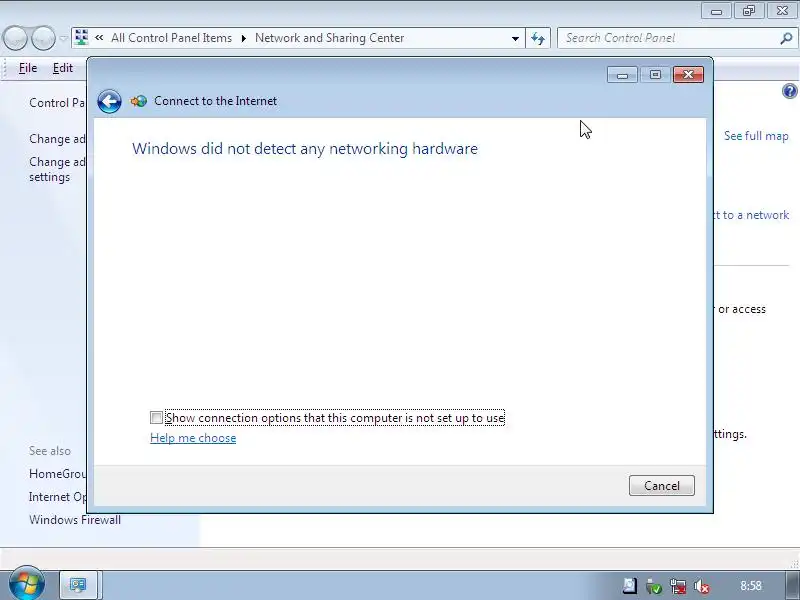Click the Connect to the Internet globe icon
This screenshot has height=600, width=800.
coord(138,101)
